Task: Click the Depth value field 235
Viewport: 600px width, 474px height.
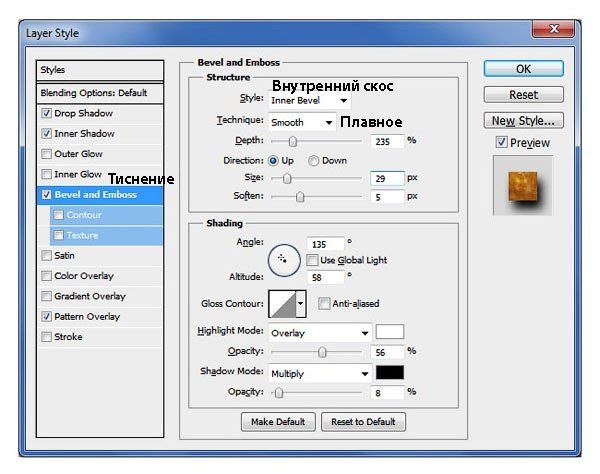Action: click(x=387, y=142)
